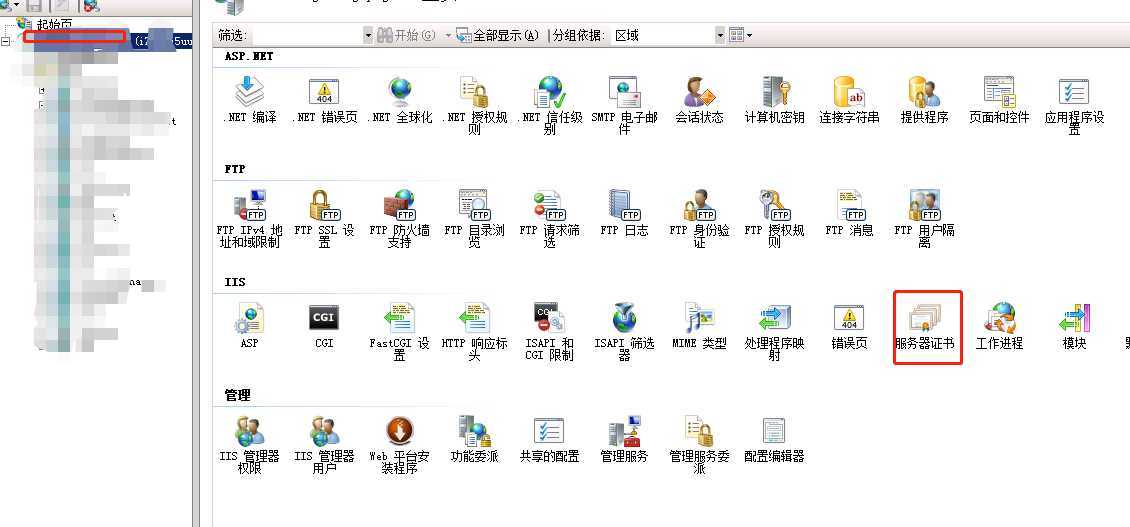Open the 应用程序设置 feature

(x=1075, y=106)
